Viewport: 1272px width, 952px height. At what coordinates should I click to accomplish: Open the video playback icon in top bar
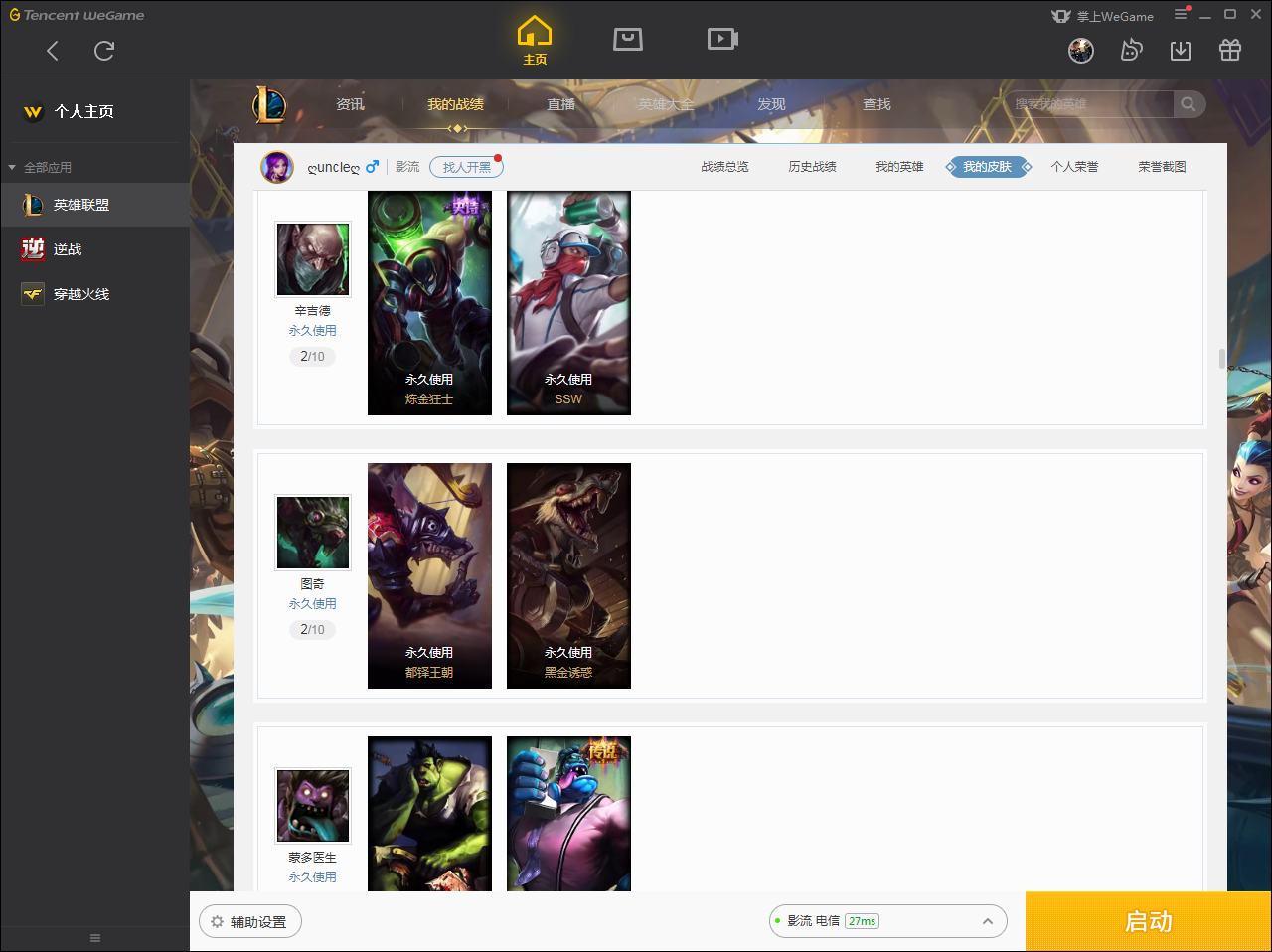(x=722, y=39)
